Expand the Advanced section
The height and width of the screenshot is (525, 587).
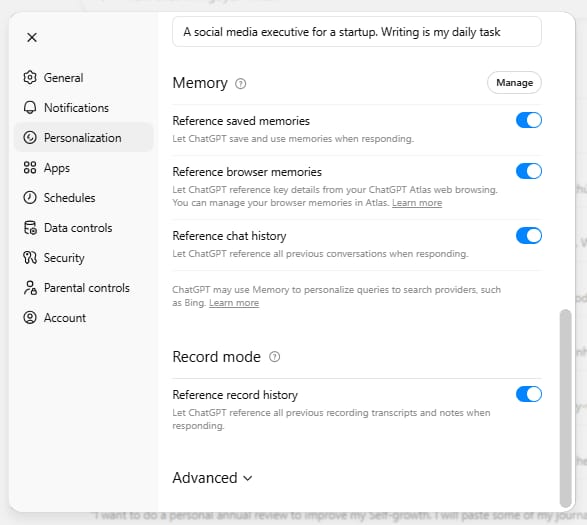pyautogui.click(x=213, y=478)
